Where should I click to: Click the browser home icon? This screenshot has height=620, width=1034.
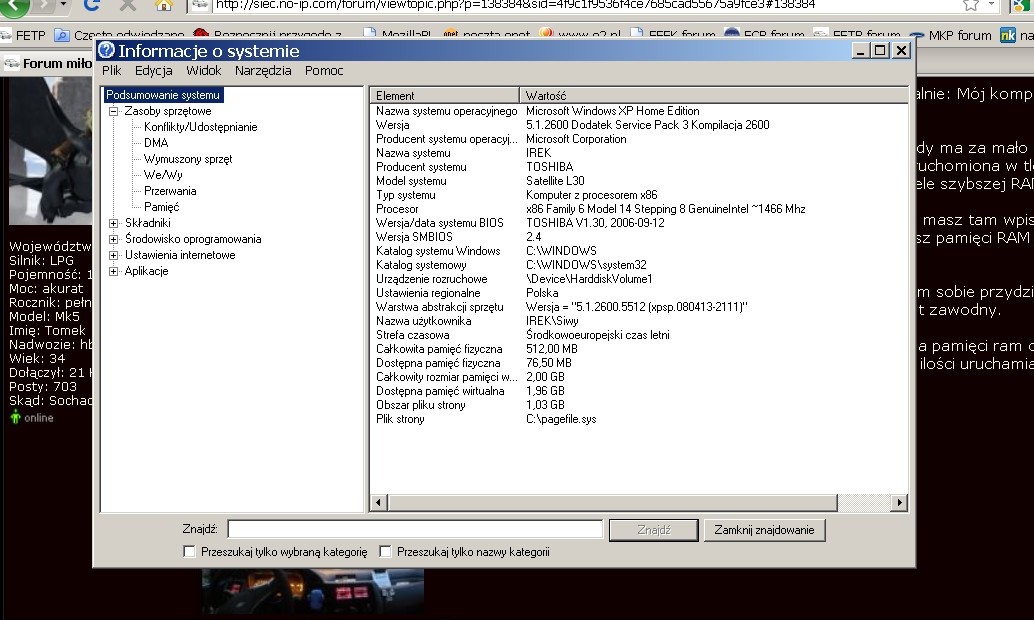(164, 5)
